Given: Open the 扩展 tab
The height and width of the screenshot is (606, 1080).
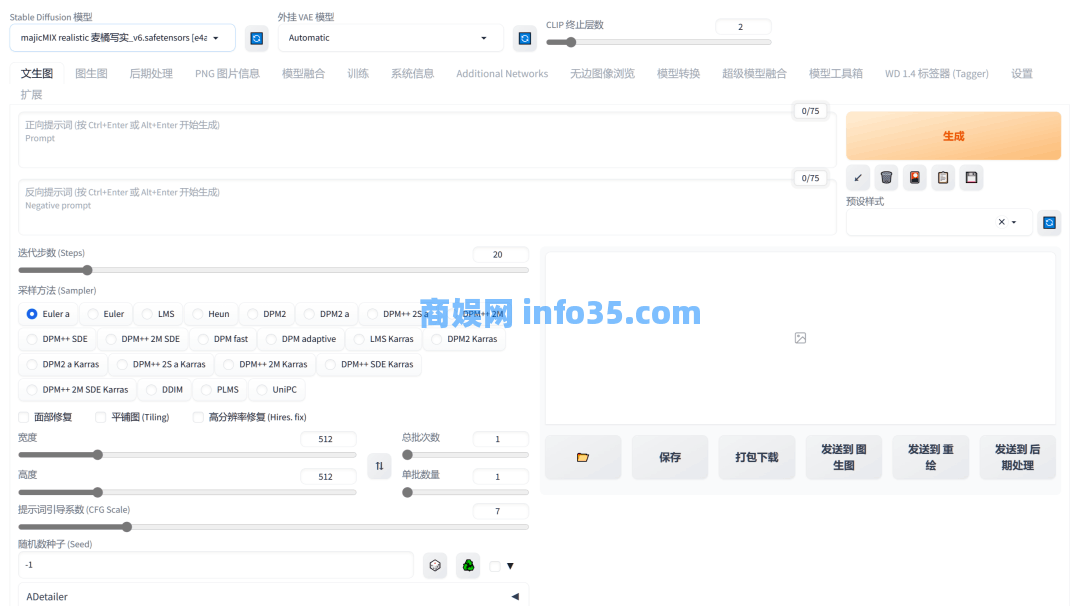Looking at the screenshot, I should coord(31,94).
